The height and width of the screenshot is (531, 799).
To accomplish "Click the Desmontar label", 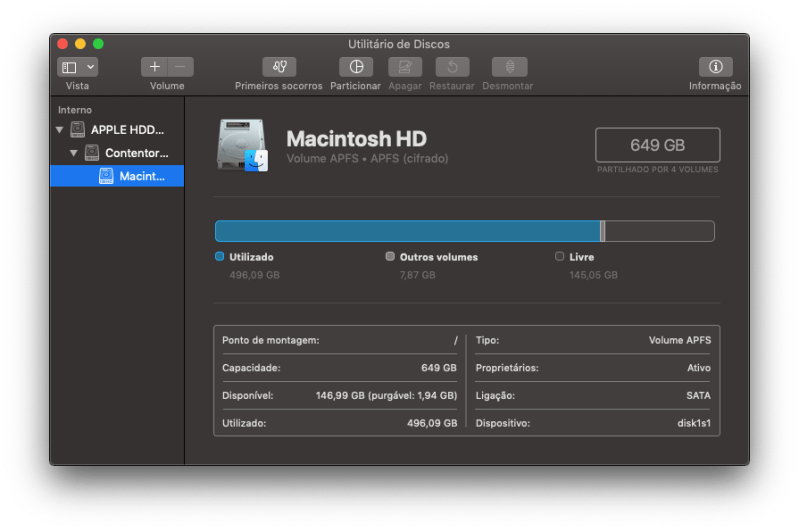I will (508, 86).
